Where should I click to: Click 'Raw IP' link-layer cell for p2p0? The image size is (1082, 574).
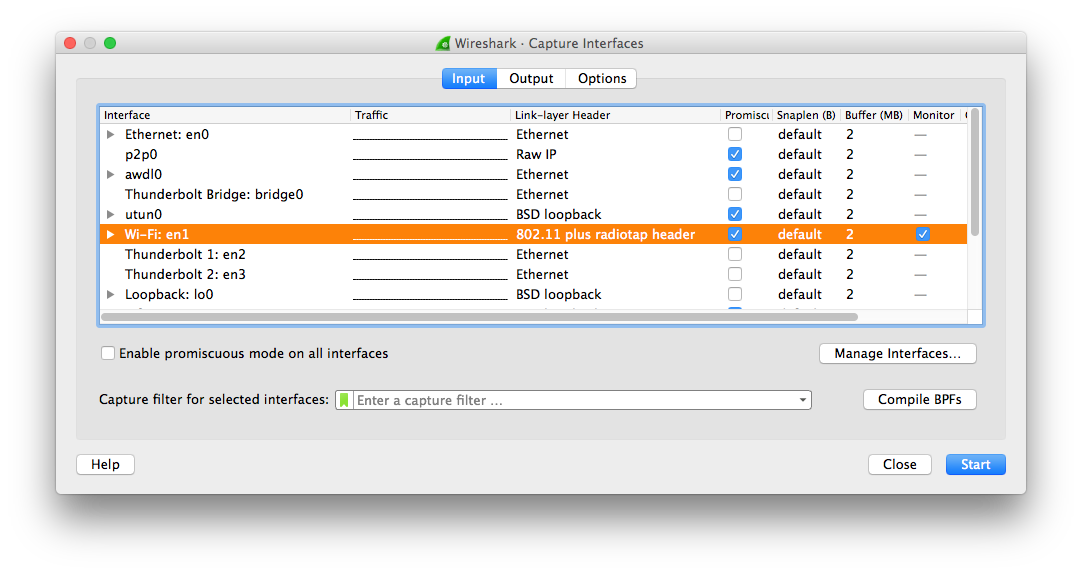536,155
